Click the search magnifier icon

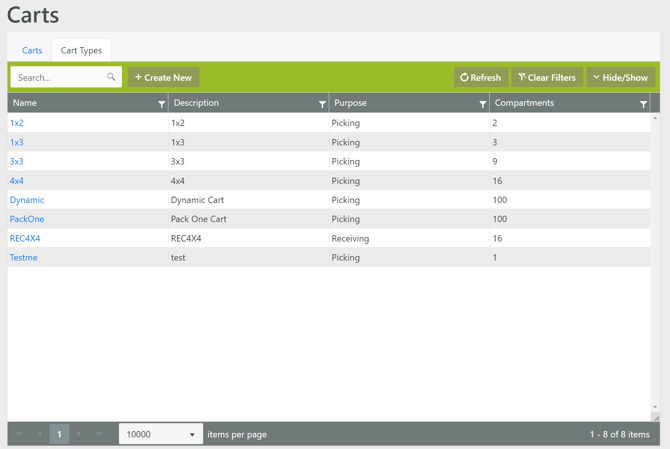tap(111, 77)
